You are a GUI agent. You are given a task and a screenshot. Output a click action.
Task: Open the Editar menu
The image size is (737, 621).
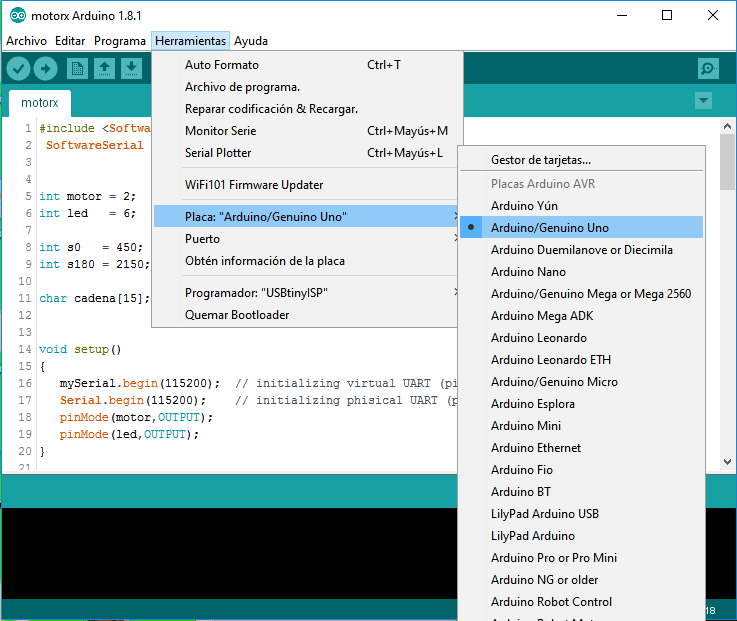point(70,41)
